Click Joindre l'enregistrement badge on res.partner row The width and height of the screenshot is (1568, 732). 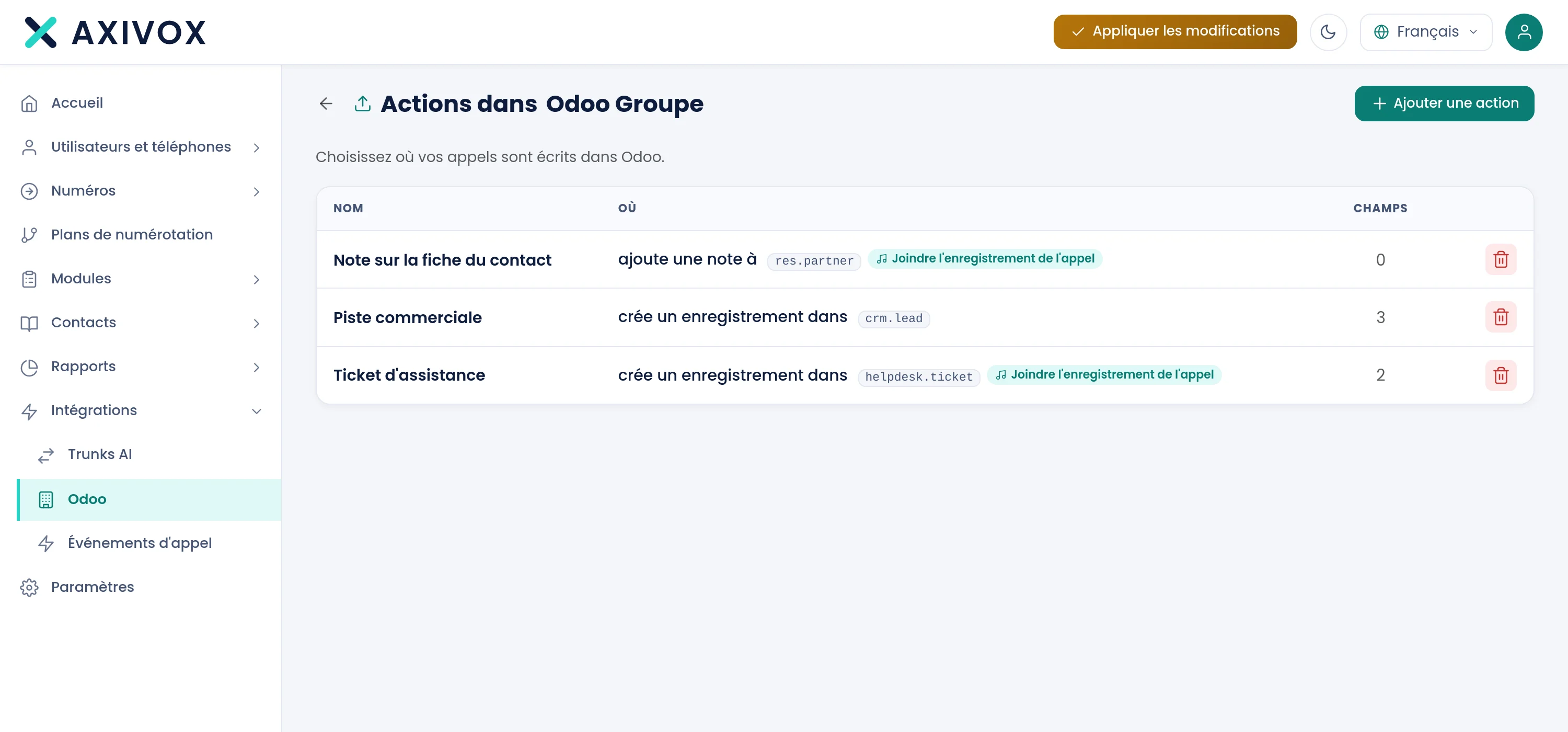pyautogui.click(x=985, y=258)
